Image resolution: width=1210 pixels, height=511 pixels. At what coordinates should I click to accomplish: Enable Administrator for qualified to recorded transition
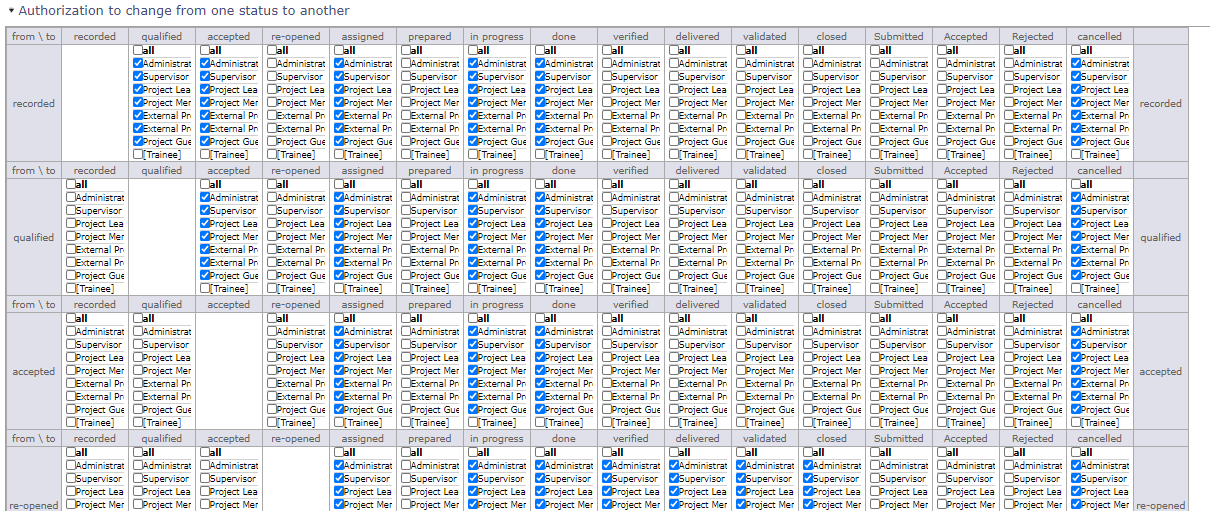pos(72,197)
